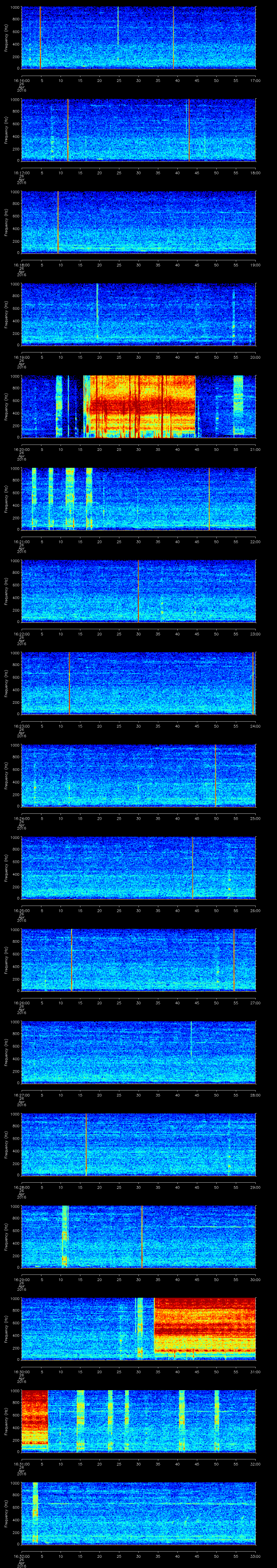The image size is (277, 1568).
Task: Select the spectrogram panel starting at 16:18:00
Action: click(x=138, y=222)
